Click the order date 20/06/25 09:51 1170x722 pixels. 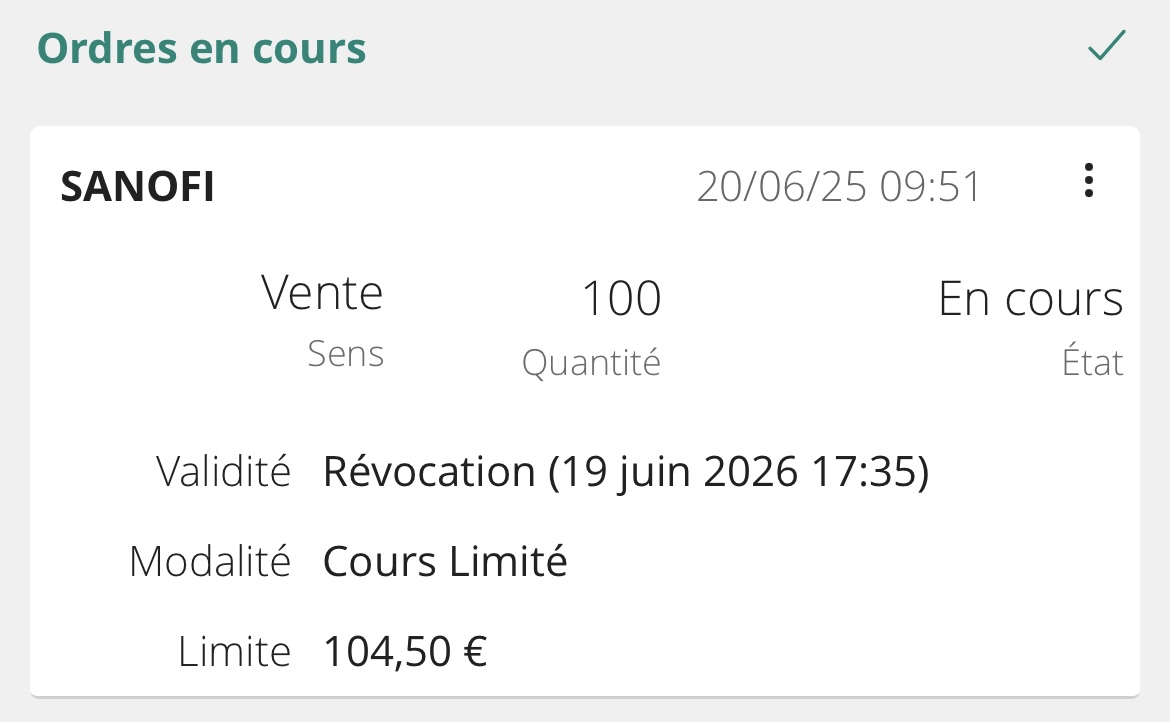point(839,186)
